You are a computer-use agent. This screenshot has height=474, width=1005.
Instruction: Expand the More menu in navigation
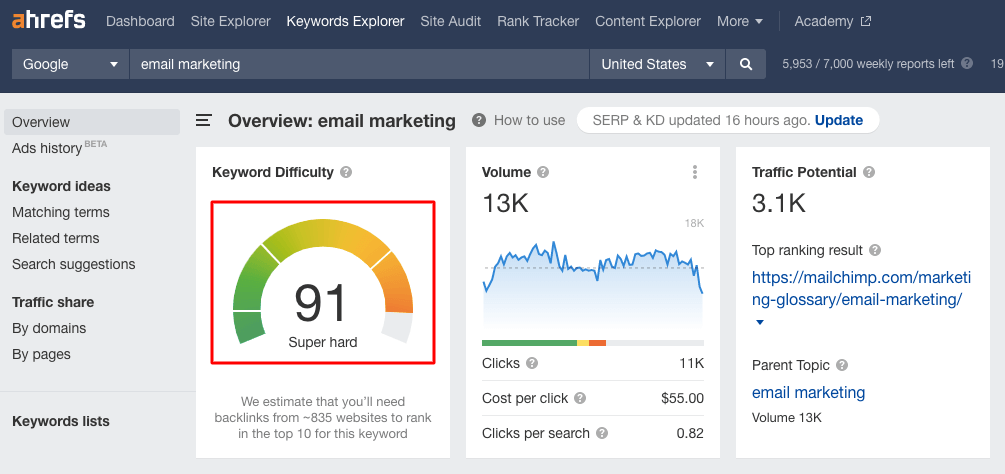point(740,21)
